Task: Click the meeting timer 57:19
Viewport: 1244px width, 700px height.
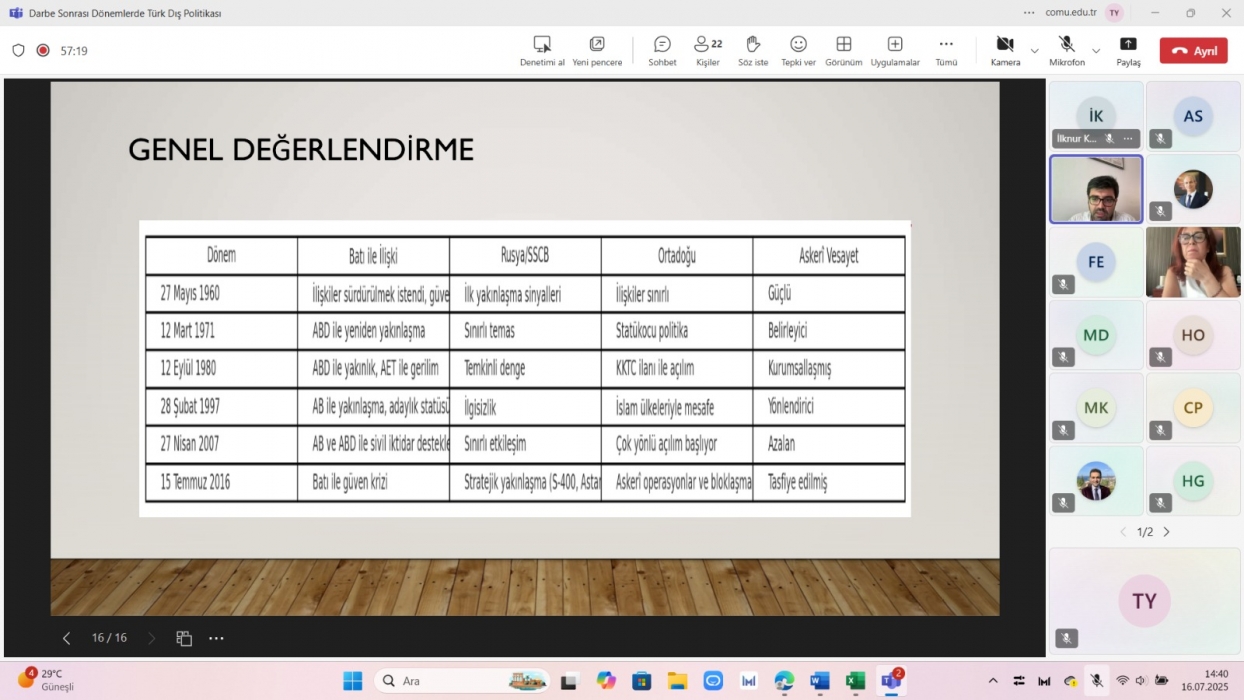Action: [x=74, y=50]
